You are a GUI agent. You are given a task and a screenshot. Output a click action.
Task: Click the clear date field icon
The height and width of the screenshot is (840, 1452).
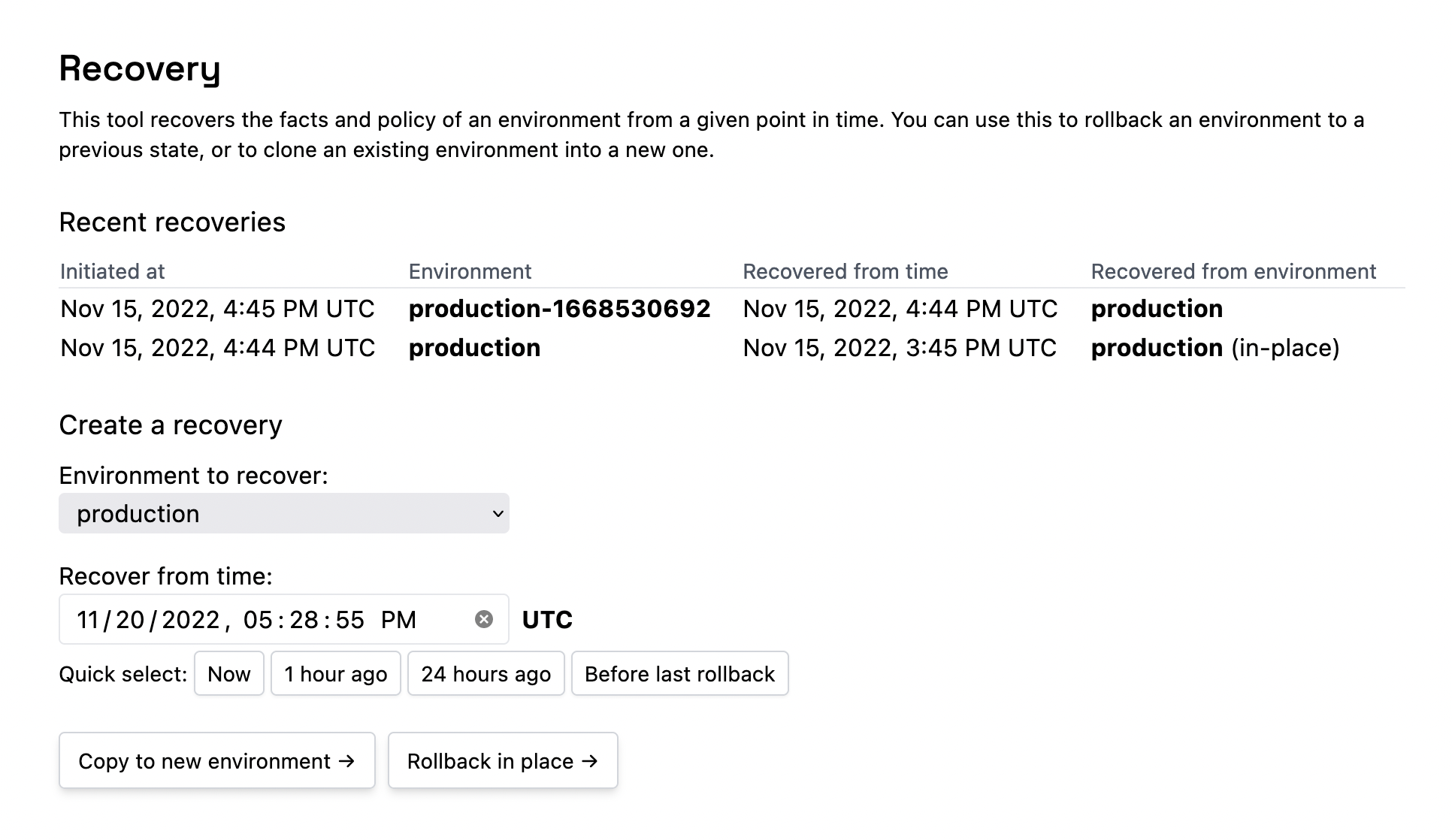(484, 619)
